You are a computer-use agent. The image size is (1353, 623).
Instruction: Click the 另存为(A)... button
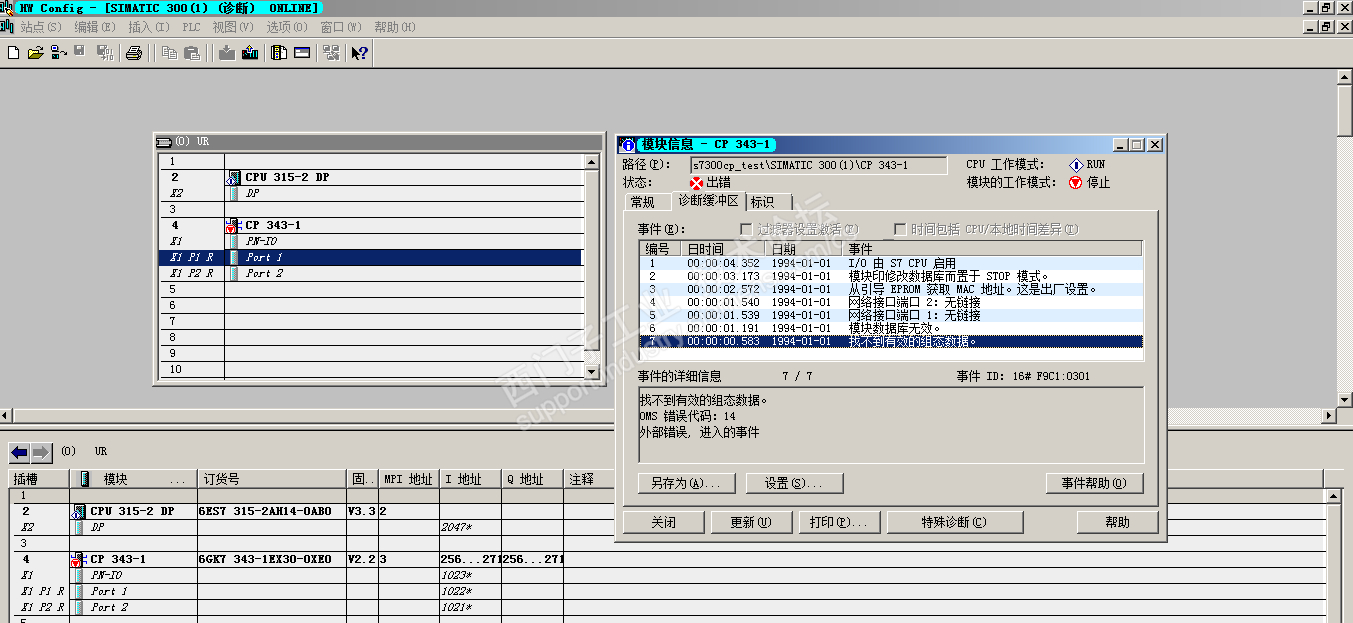click(686, 483)
